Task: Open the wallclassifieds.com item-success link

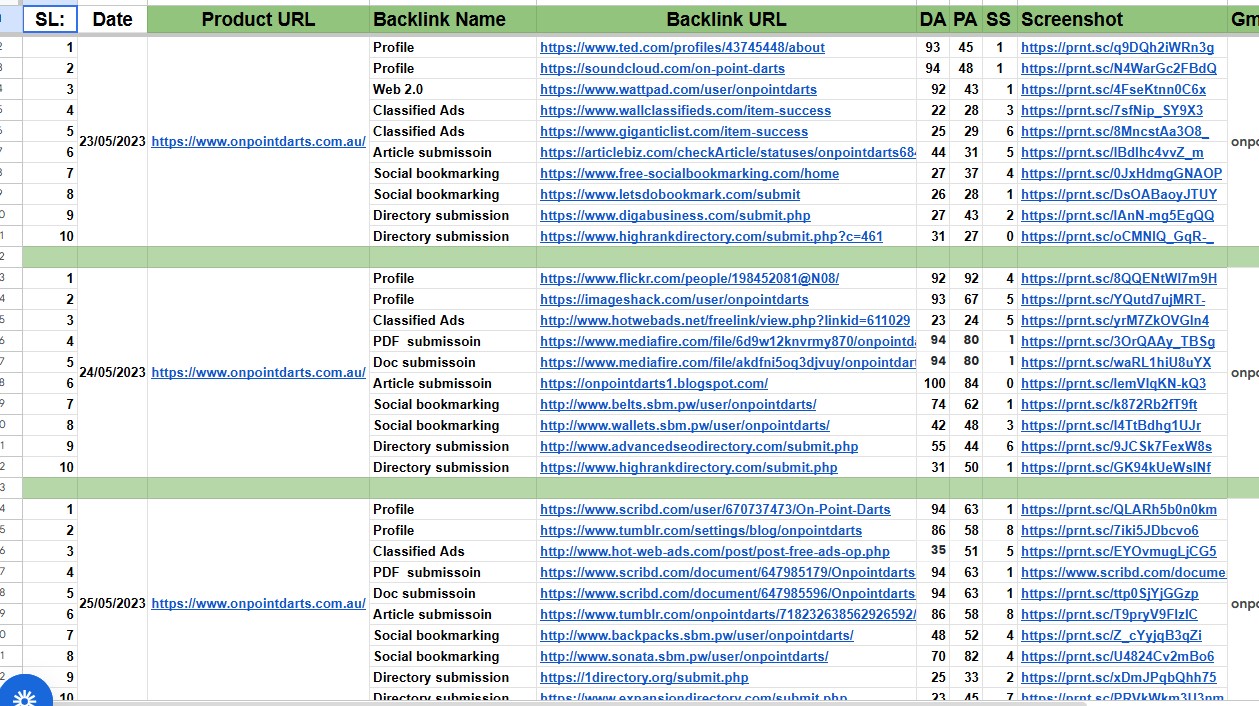Action: (685, 110)
